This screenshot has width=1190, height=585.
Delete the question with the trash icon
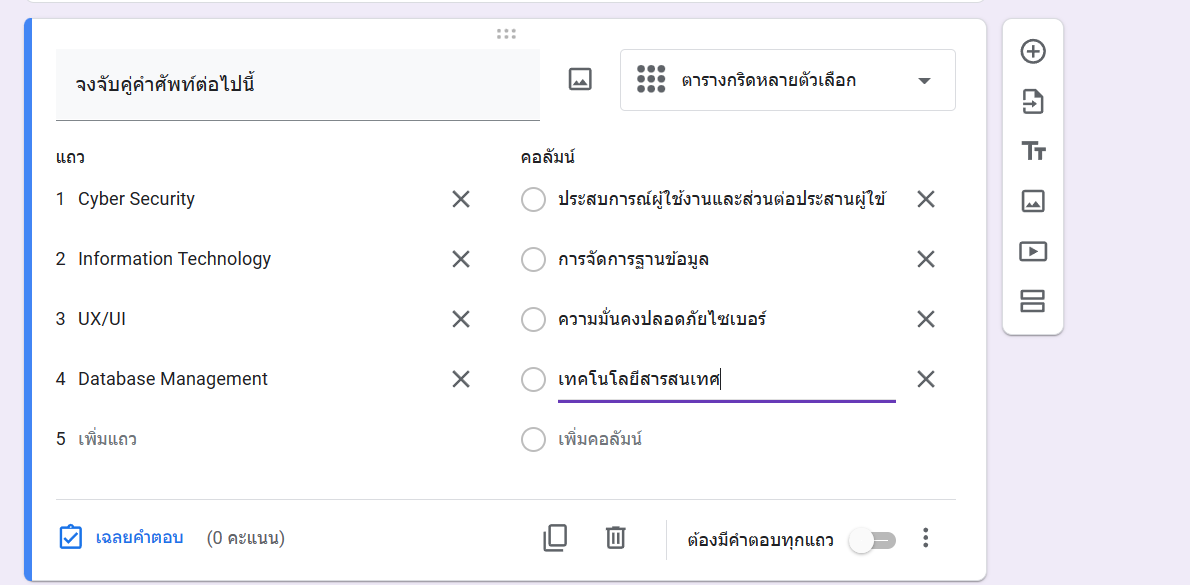coord(615,538)
